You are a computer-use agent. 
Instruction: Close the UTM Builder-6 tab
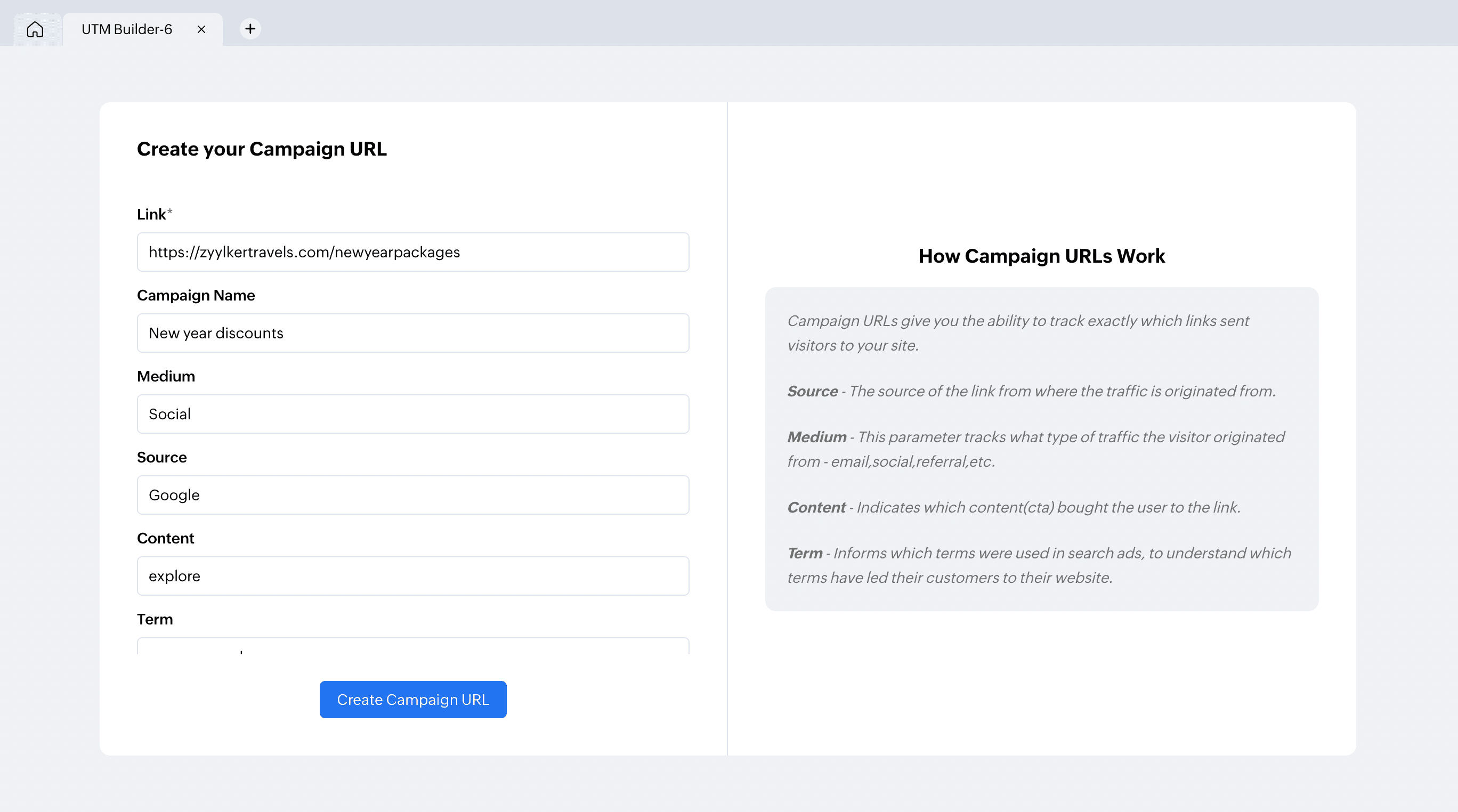pyautogui.click(x=201, y=29)
